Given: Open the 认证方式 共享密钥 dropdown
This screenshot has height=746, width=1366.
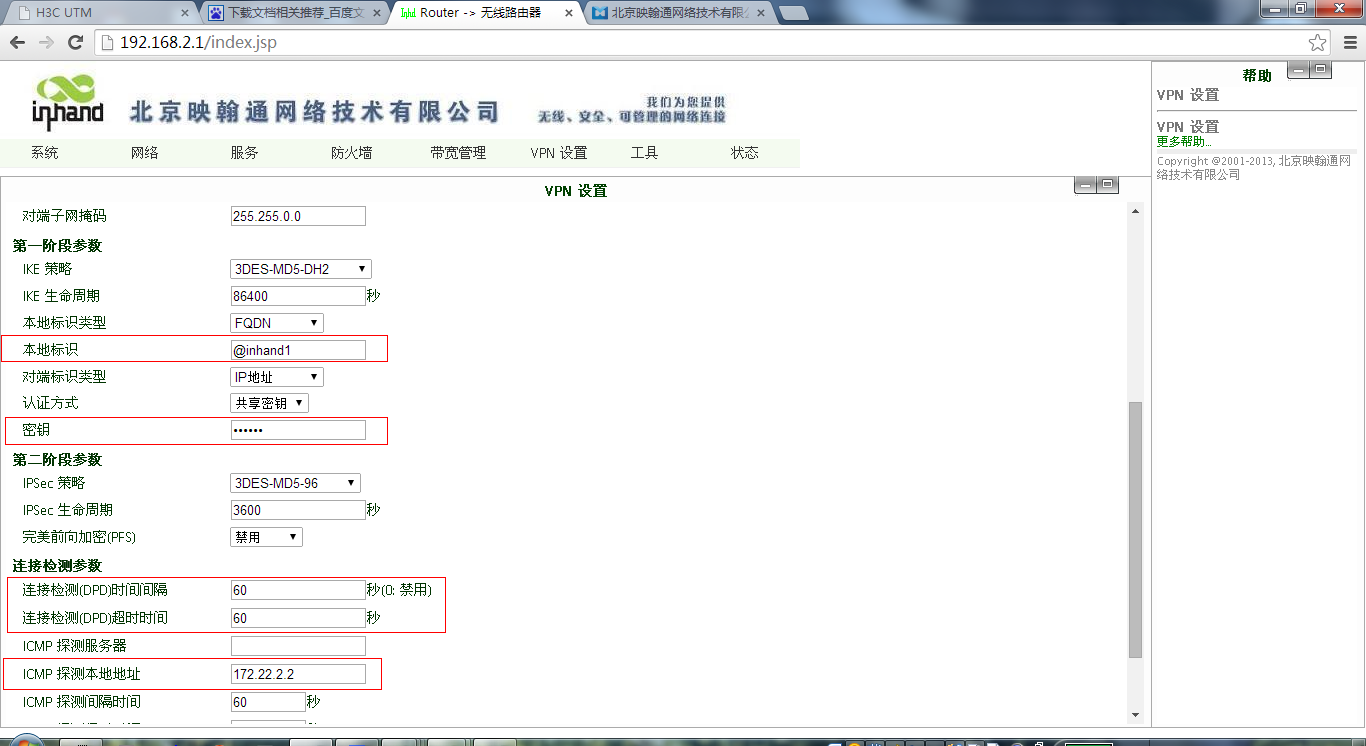Looking at the screenshot, I should [x=270, y=403].
